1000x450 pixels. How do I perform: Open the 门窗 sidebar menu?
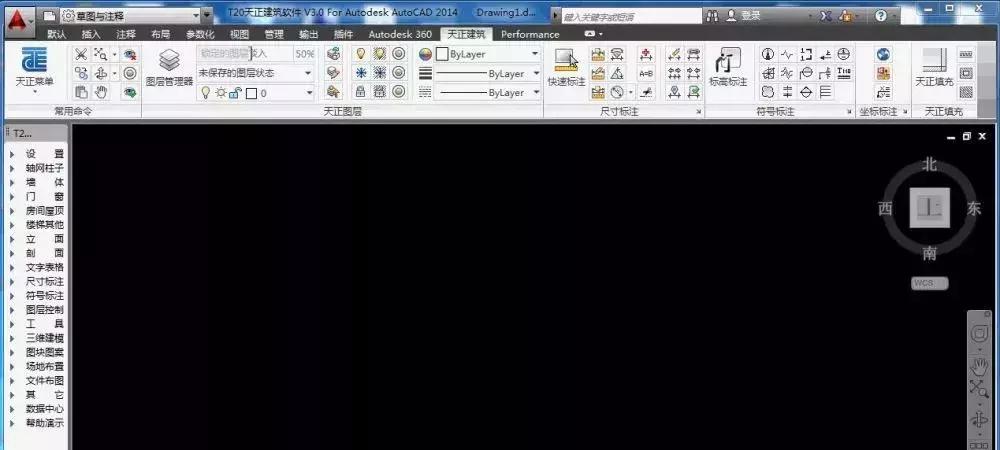(45, 196)
